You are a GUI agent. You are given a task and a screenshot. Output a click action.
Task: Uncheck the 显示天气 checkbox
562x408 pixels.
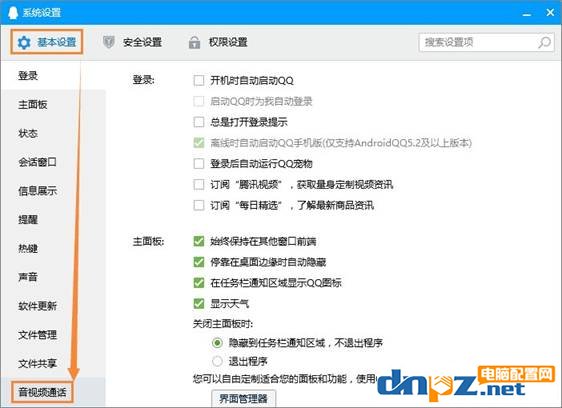199,304
